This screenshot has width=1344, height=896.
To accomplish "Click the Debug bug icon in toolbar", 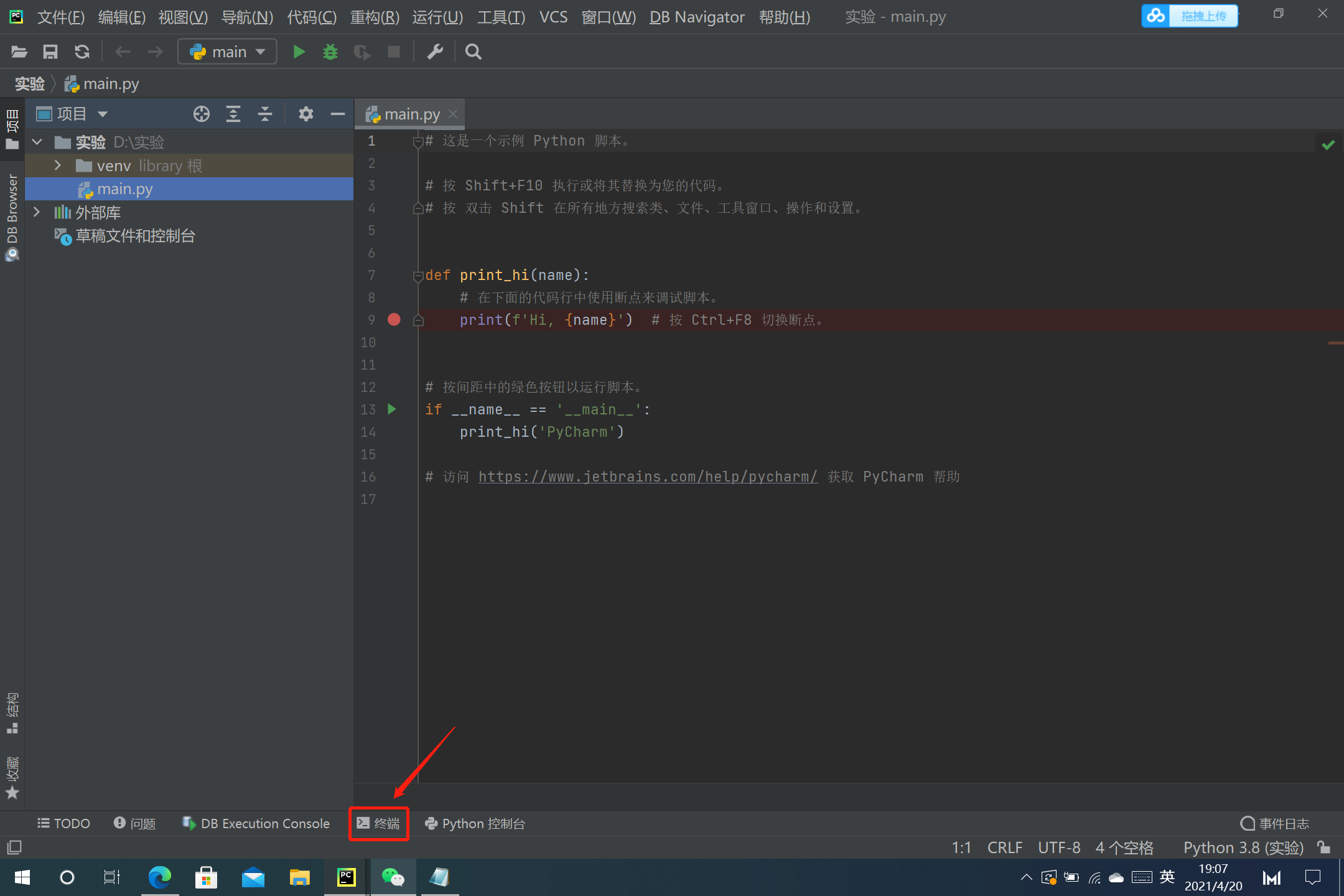I will (x=330, y=52).
